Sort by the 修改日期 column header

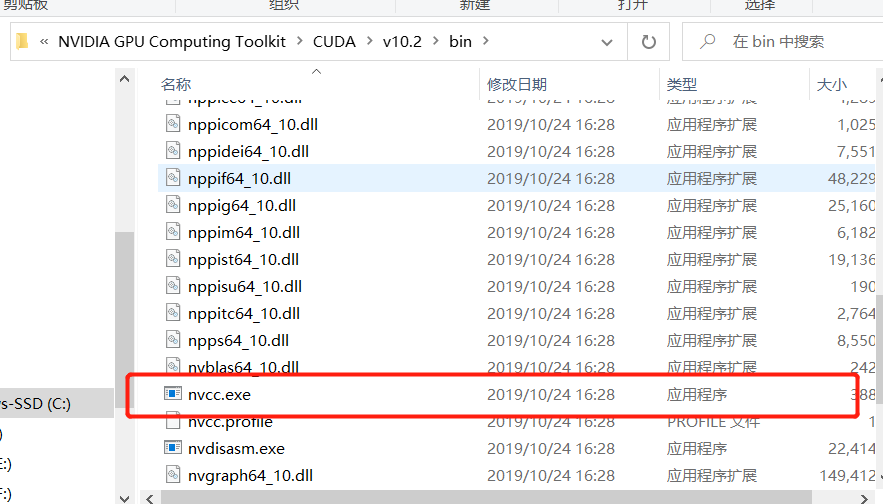tap(517, 84)
